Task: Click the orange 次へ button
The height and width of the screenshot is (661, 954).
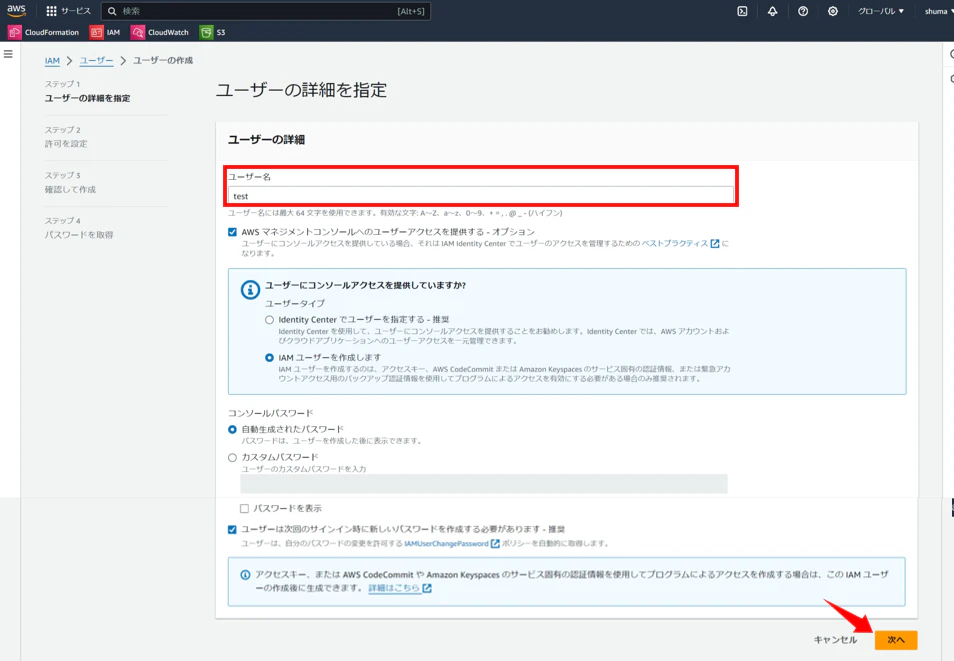Action: tap(896, 640)
